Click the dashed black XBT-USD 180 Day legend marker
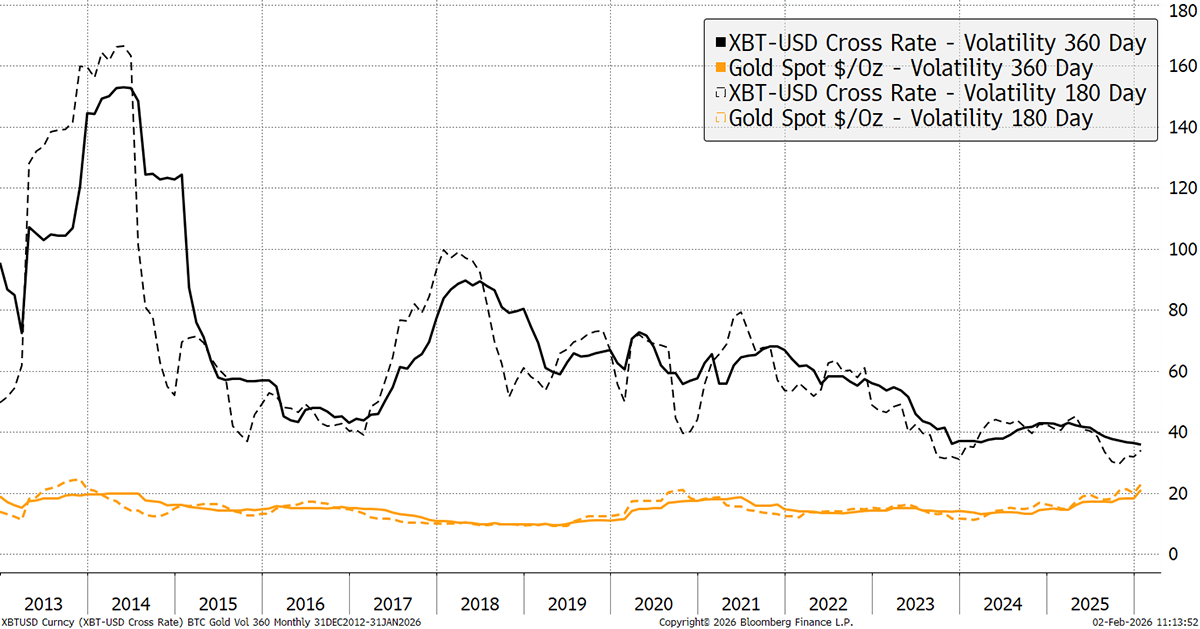This screenshot has width=1200, height=629. 721,94
